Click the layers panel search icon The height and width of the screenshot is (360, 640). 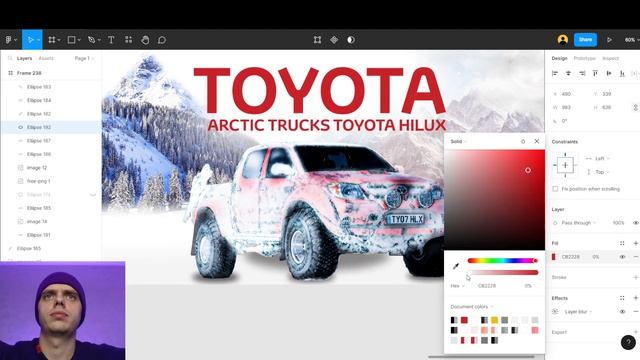(x=10, y=58)
